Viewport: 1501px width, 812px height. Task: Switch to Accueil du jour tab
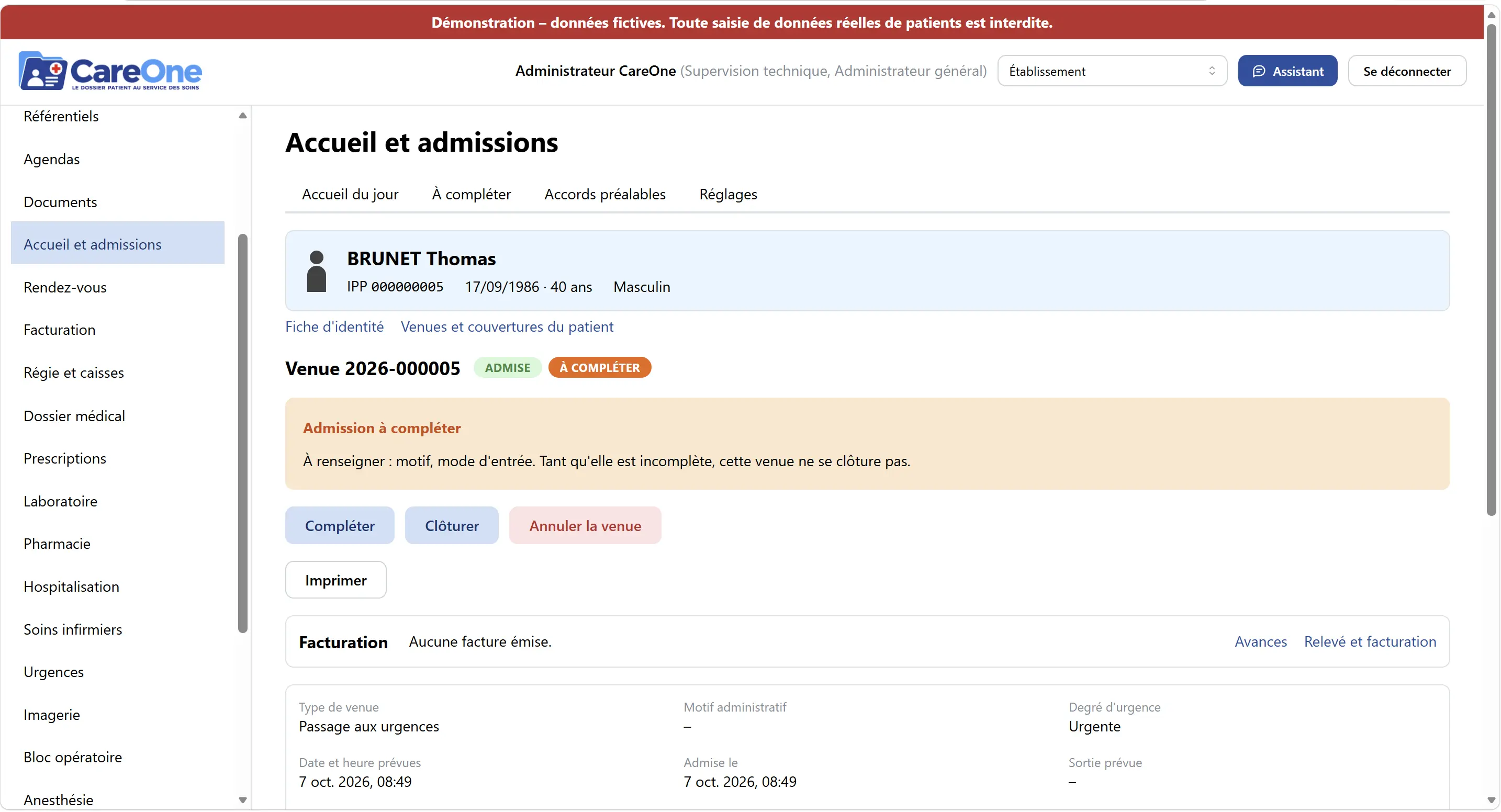click(x=350, y=194)
